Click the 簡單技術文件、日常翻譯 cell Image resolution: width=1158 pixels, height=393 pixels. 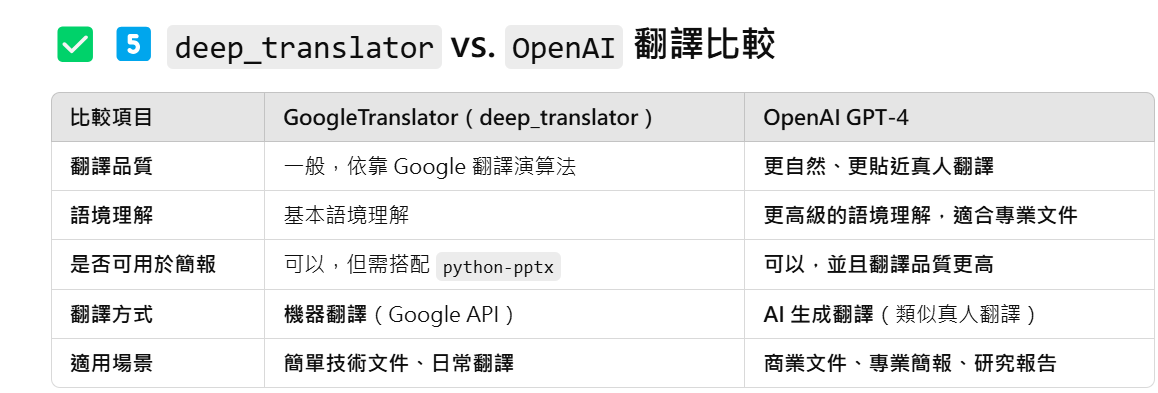pyautogui.click(x=399, y=363)
